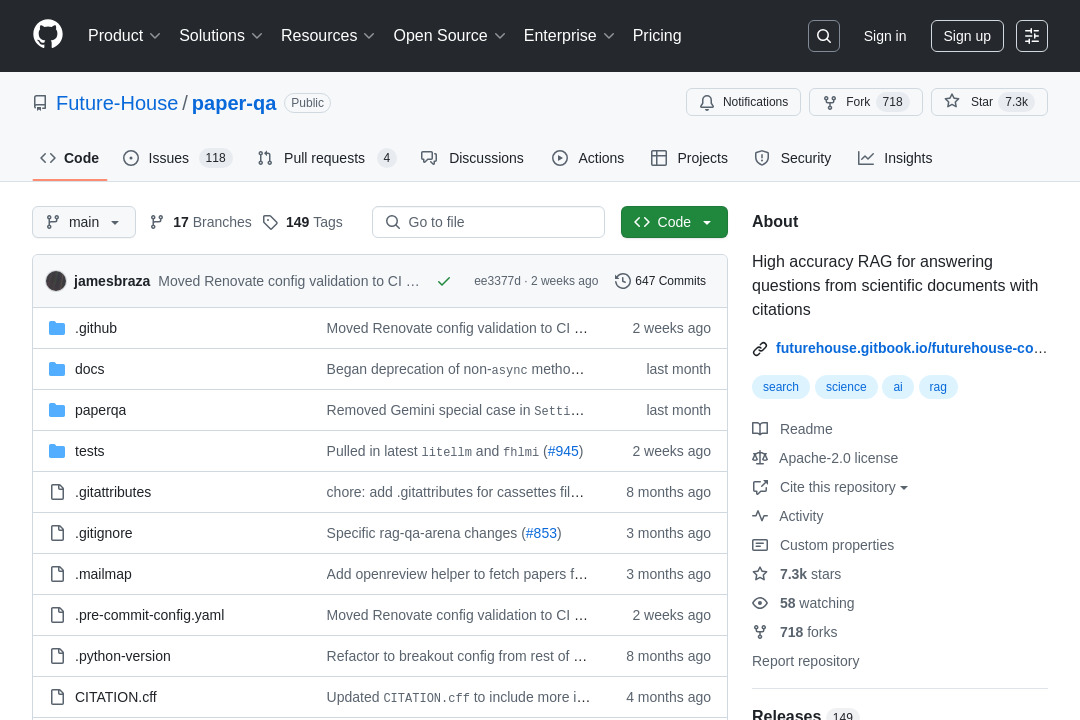Expand the Open Source menu
This screenshot has height=720, width=1080.
pos(449,36)
